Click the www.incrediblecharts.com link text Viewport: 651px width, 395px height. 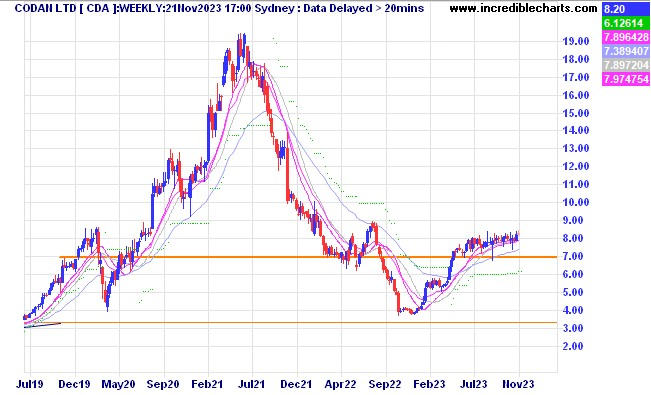(523, 8)
